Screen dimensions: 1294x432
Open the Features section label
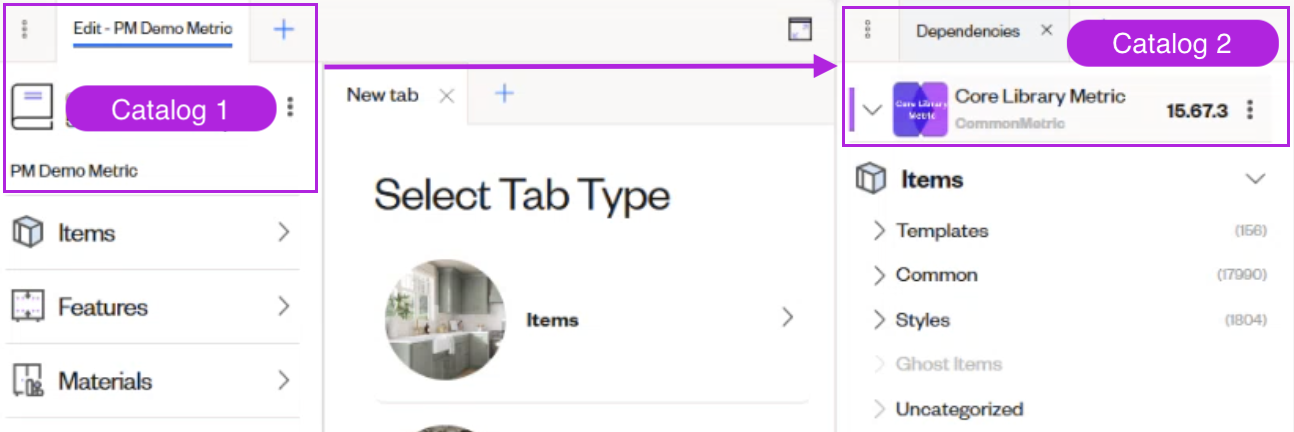point(103,307)
